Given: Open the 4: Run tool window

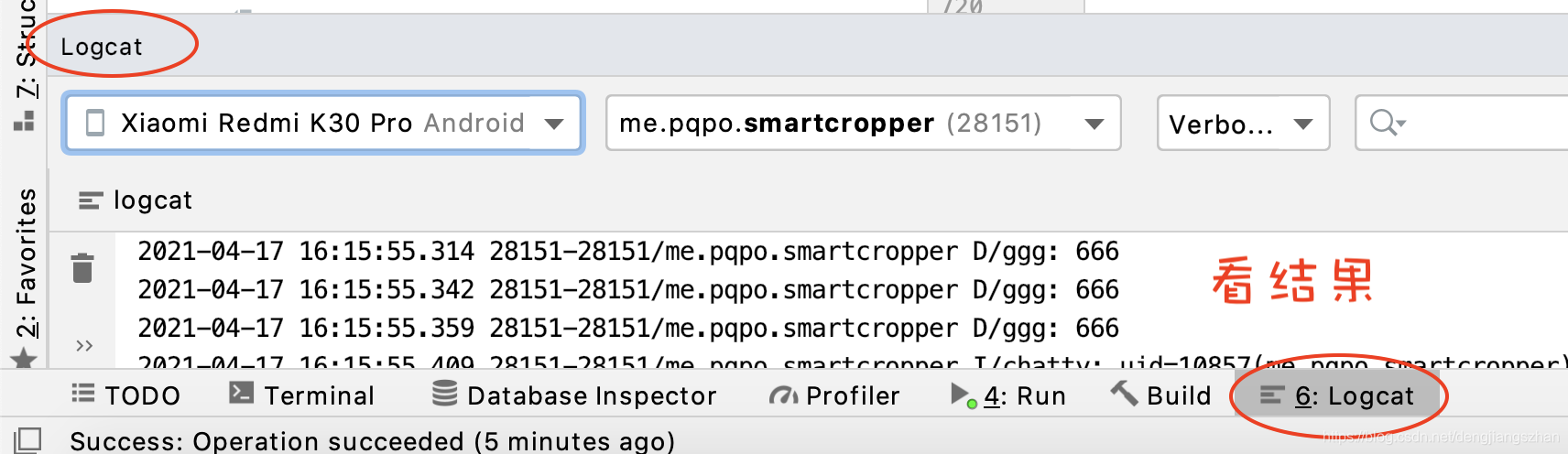Looking at the screenshot, I should pyautogui.click(x=1008, y=395).
